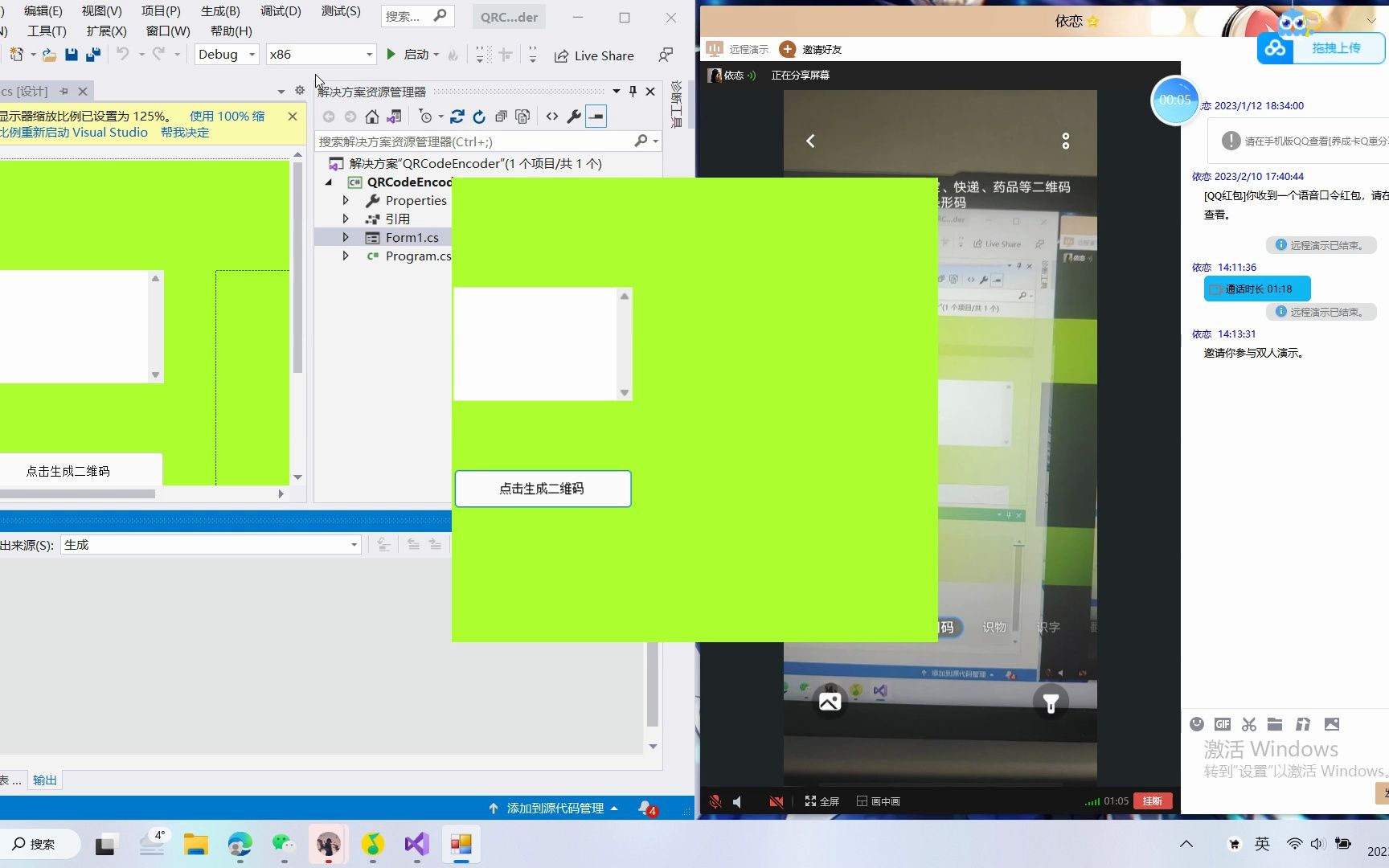The width and height of the screenshot is (1389, 868).
Task: Click the 挂断 hang-up button
Action: click(x=1153, y=800)
